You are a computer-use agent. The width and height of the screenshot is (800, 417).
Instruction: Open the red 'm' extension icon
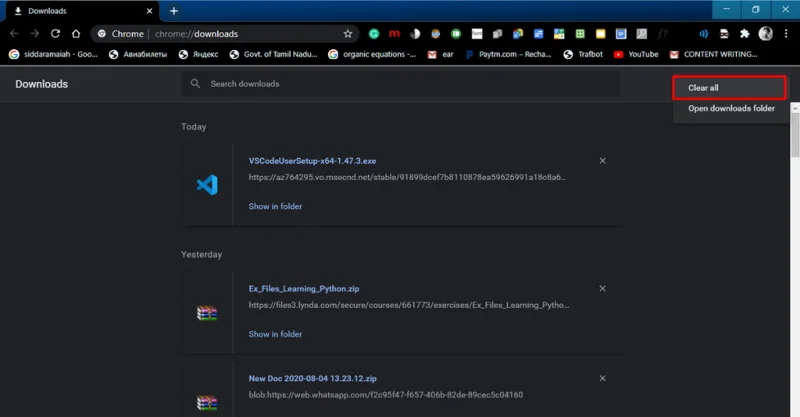click(x=394, y=34)
